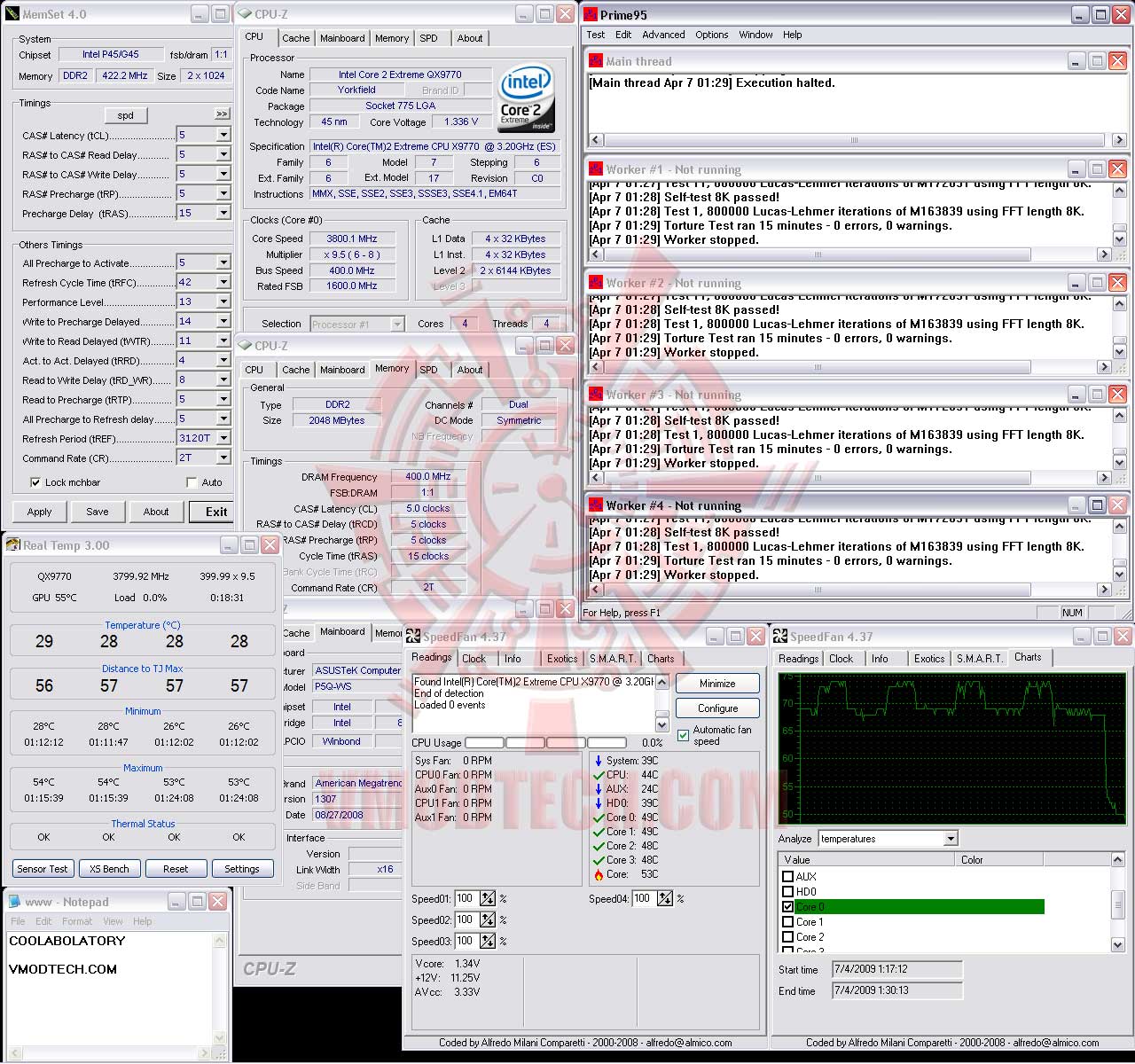Click the Intel Core 2 Extreme logo
Viewport: 1135px width, 1064px height.
point(526,98)
